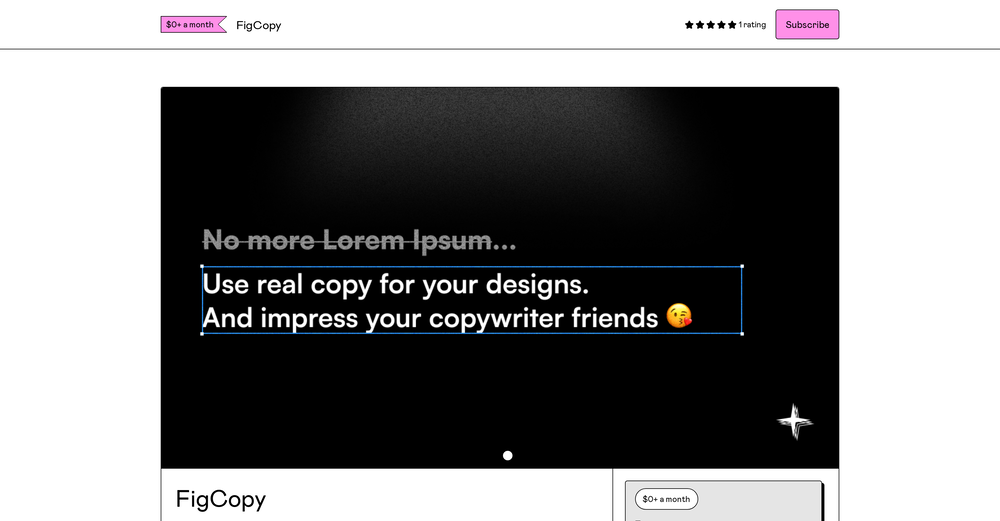Image resolution: width=1000 pixels, height=521 pixels.
Task: Click the large FigCopy product heading
Action: pyautogui.click(x=221, y=499)
